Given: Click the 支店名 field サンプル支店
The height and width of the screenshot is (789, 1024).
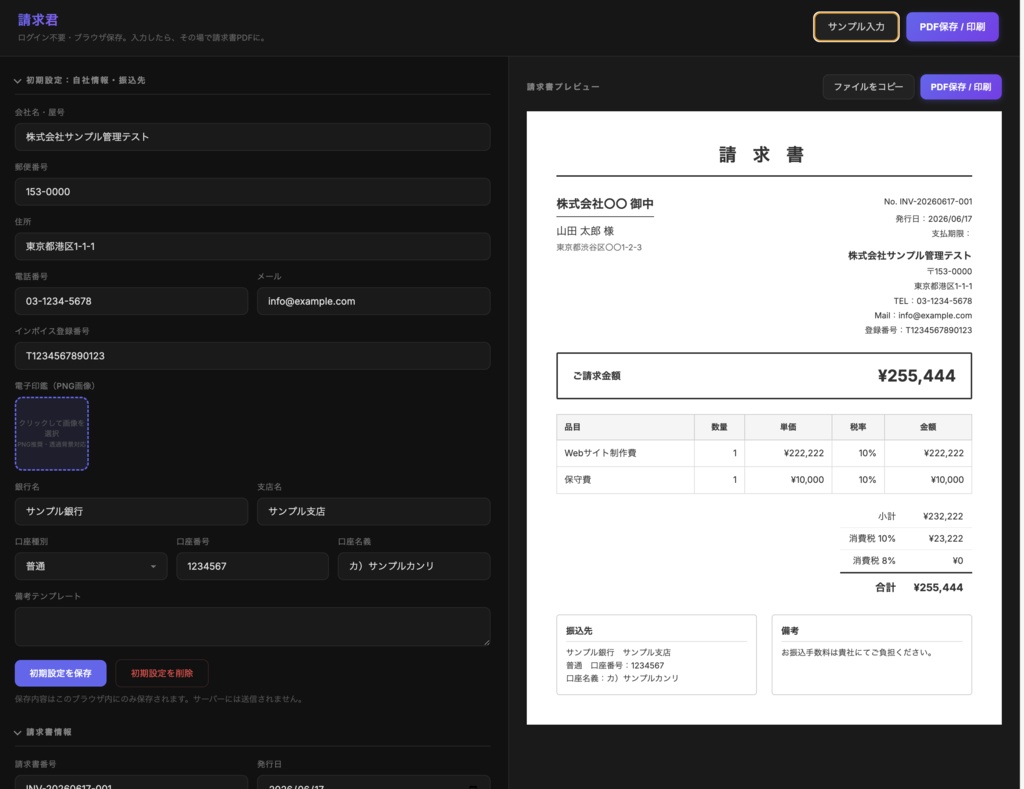Looking at the screenshot, I should click(374, 511).
